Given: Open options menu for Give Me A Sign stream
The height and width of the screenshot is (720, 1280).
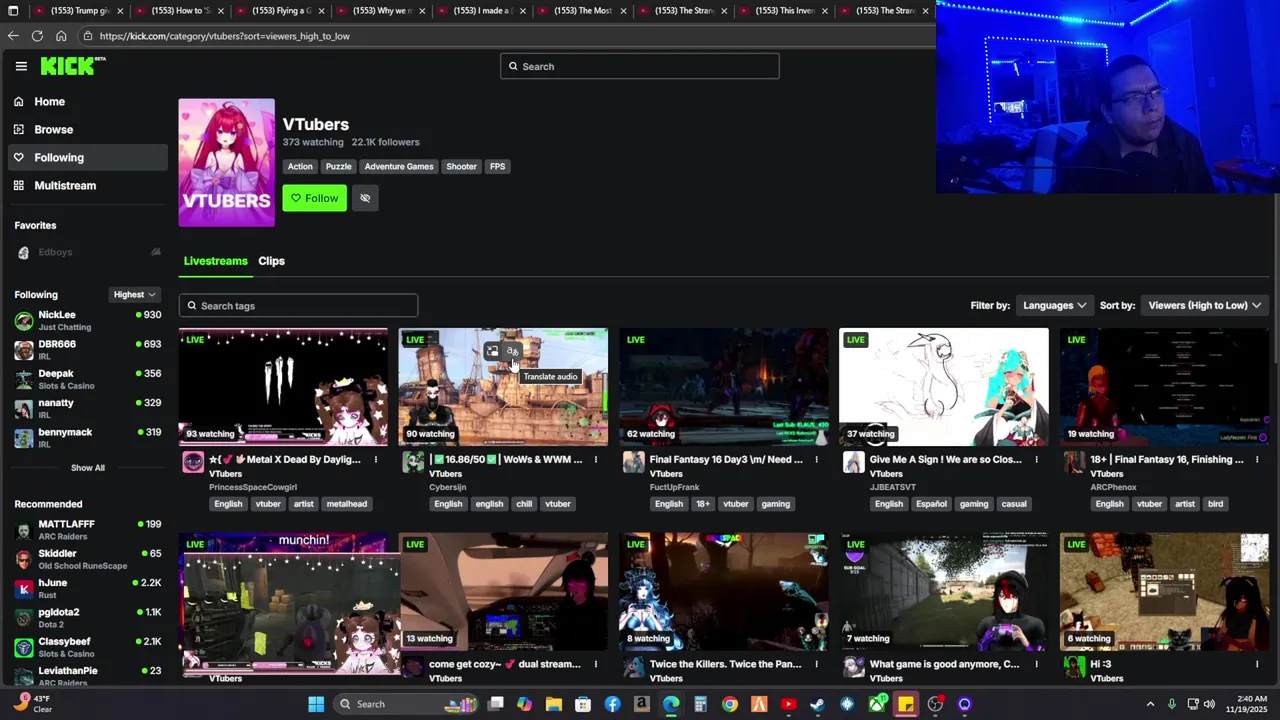Looking at the screenshot, I should coord(1036,460).
